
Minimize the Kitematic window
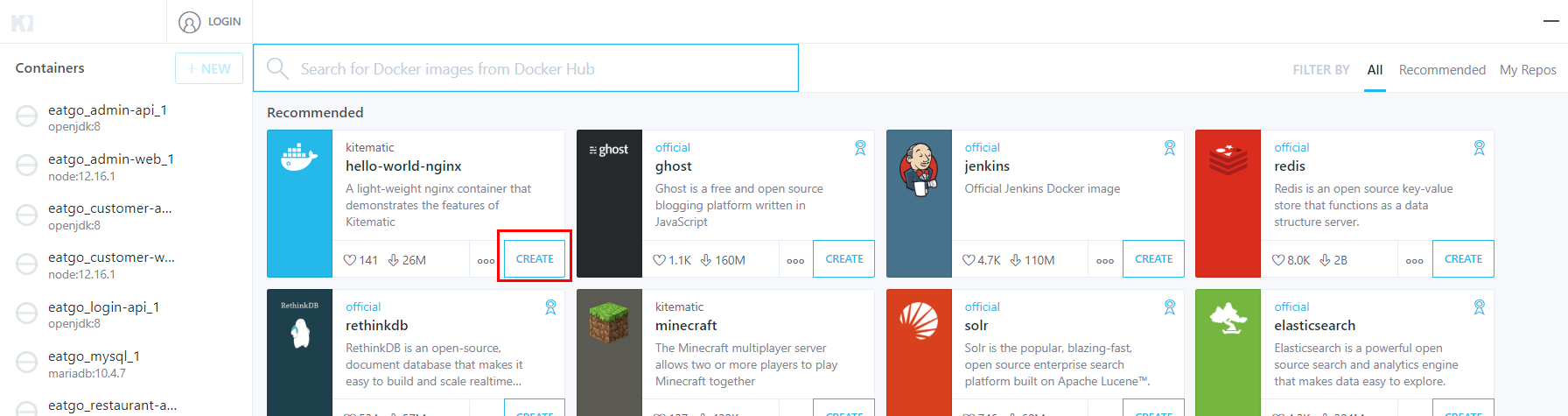[1550, 21]
